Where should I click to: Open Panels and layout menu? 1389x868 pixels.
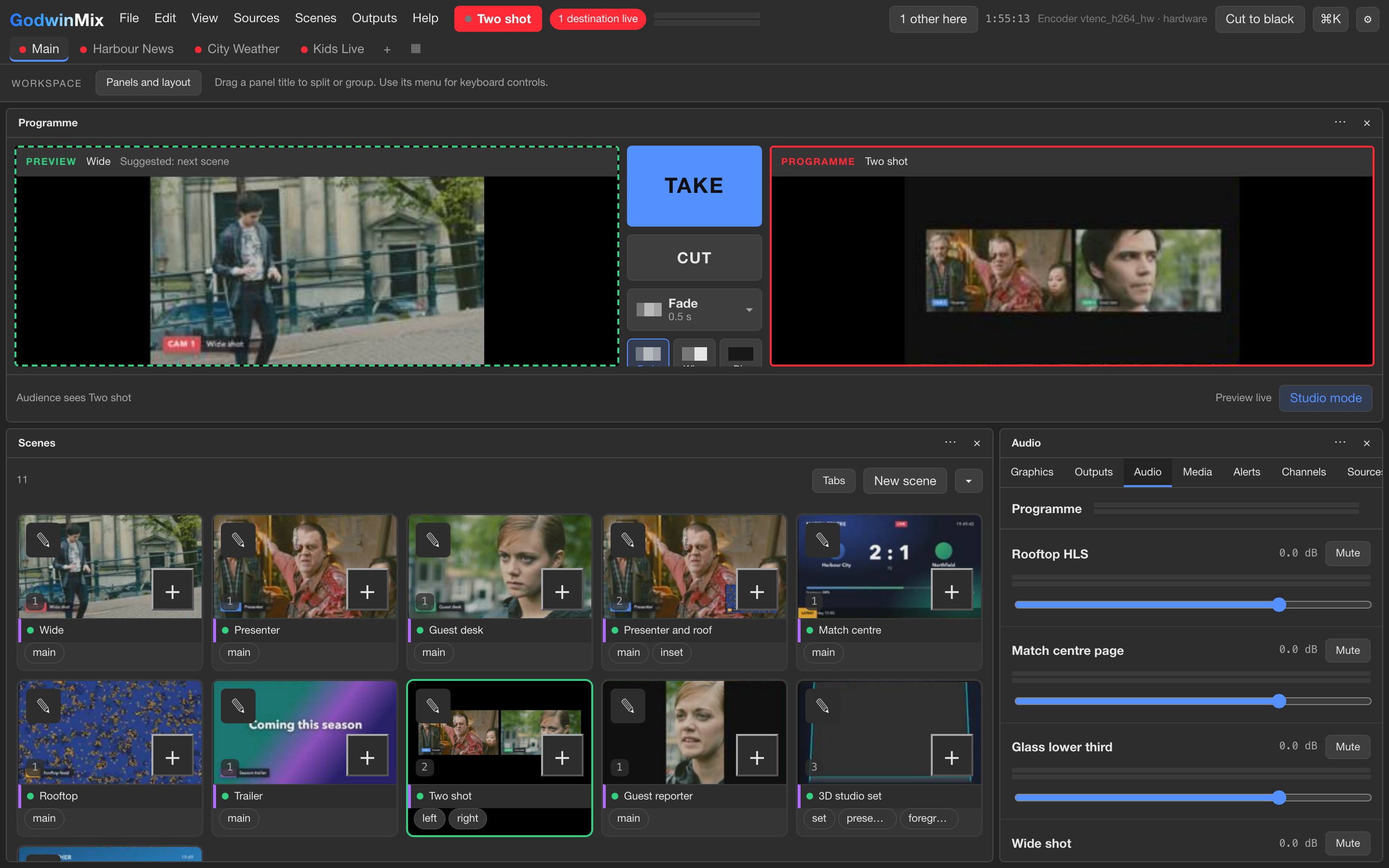click(x=148, y=82)
